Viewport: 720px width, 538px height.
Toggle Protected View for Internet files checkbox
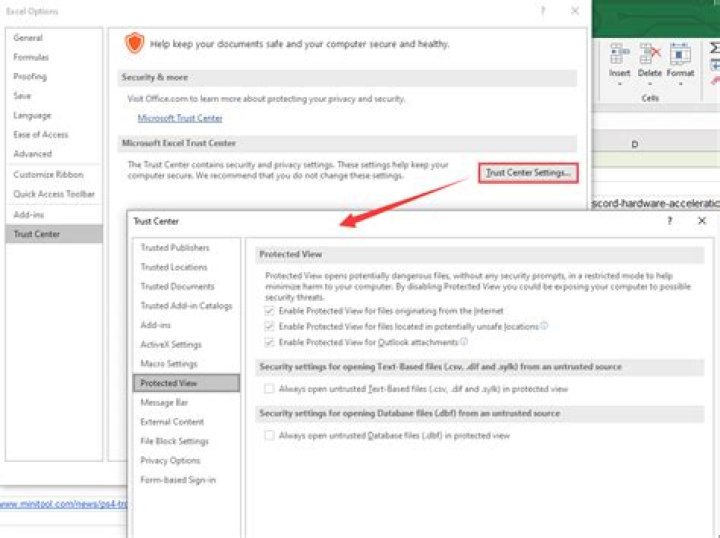[268, 311]
